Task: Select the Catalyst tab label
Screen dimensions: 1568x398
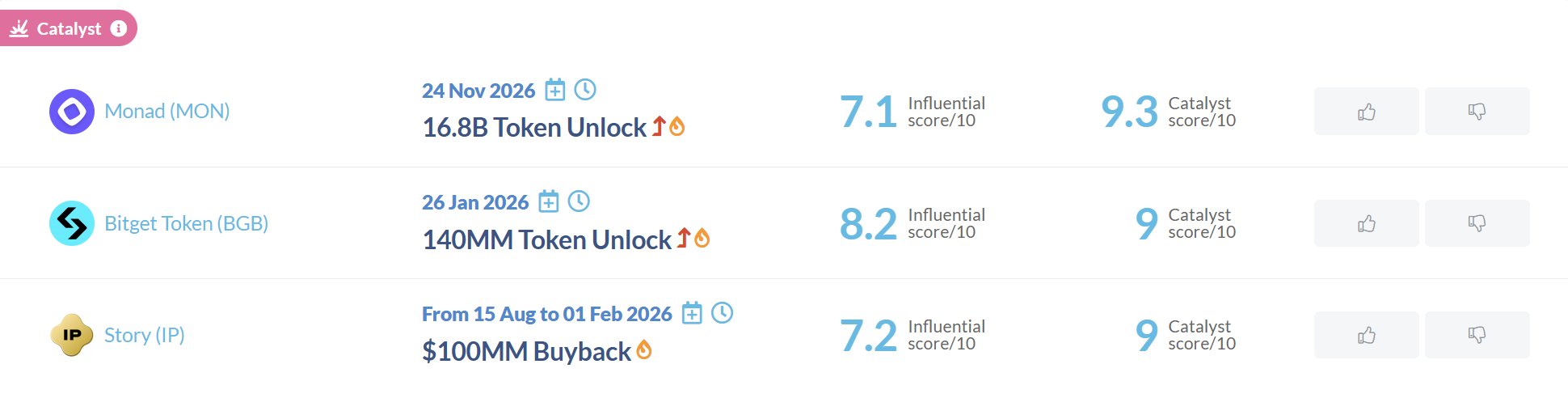Action: [69, 29]
